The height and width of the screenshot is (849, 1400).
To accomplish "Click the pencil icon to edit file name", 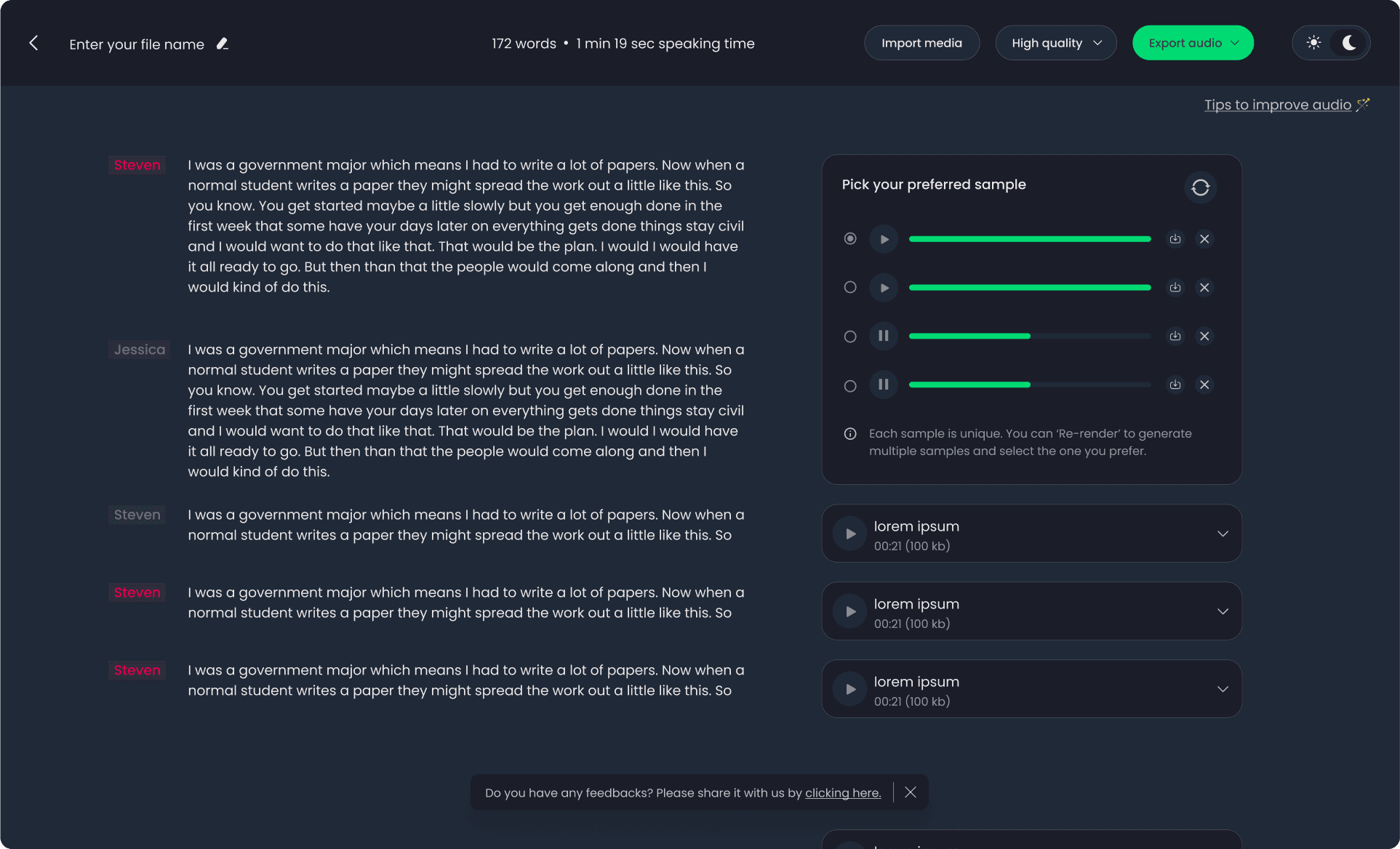I will click(x=222, y=44).
